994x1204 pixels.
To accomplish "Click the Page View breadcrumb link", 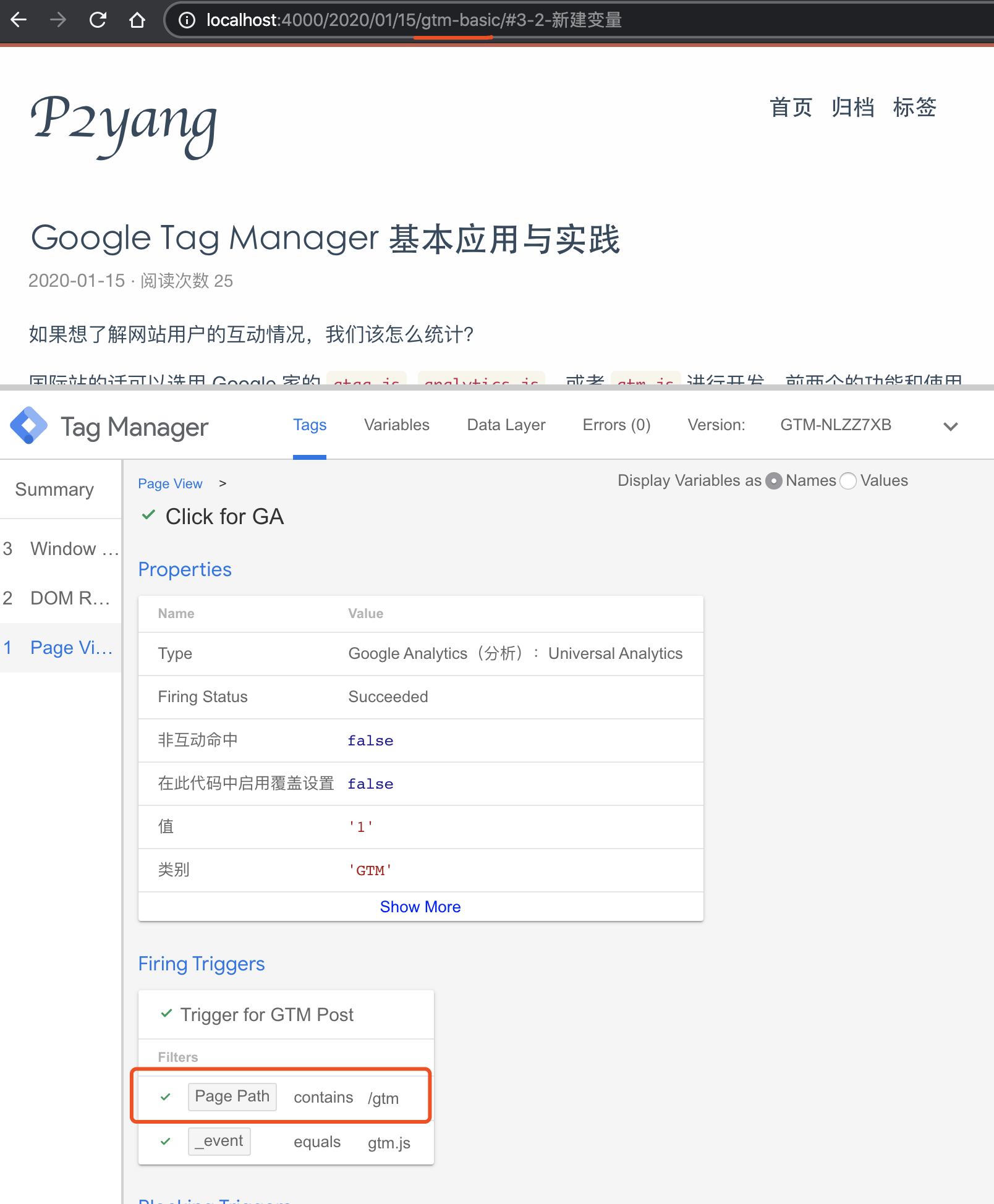I will 170,484.
